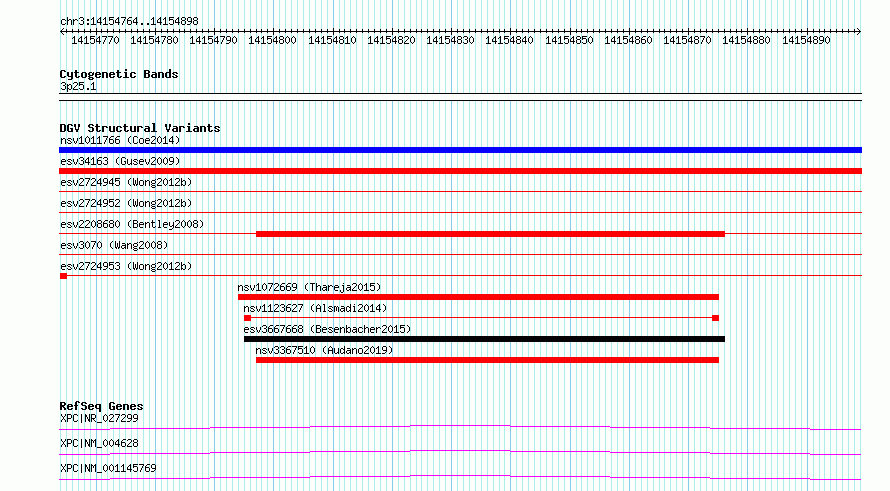Click ruler position 14154880
Screen dimensions: 890x491
click(x=746, y=40)
